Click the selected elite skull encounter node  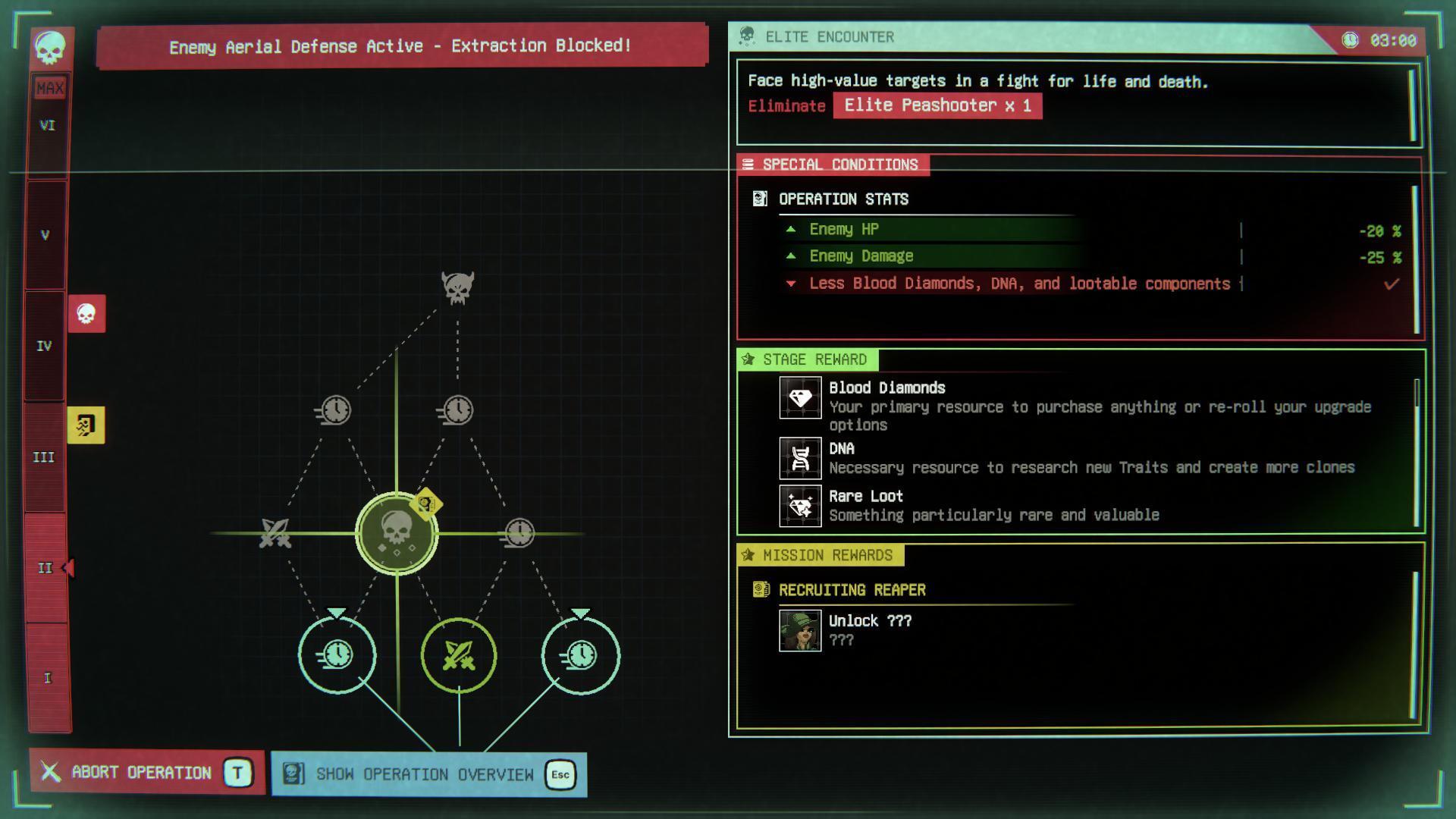(396, 533)
